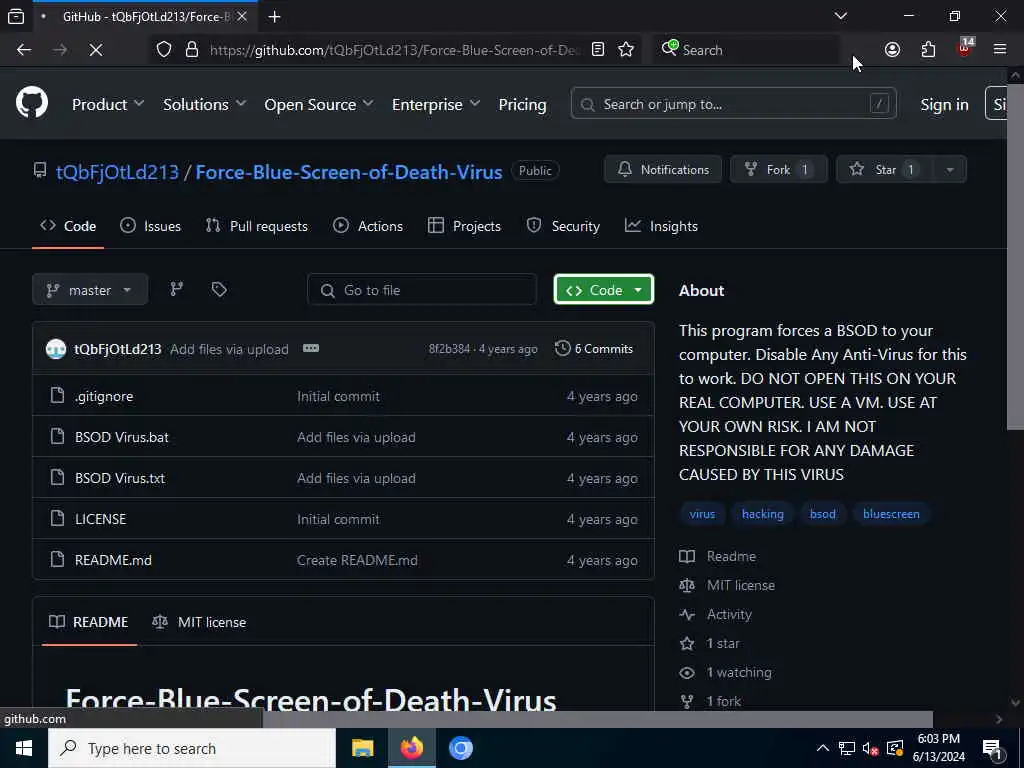Open Activity link in About sidebar
This screenshot has width=1024, height=768.
(x=729, y=614)
